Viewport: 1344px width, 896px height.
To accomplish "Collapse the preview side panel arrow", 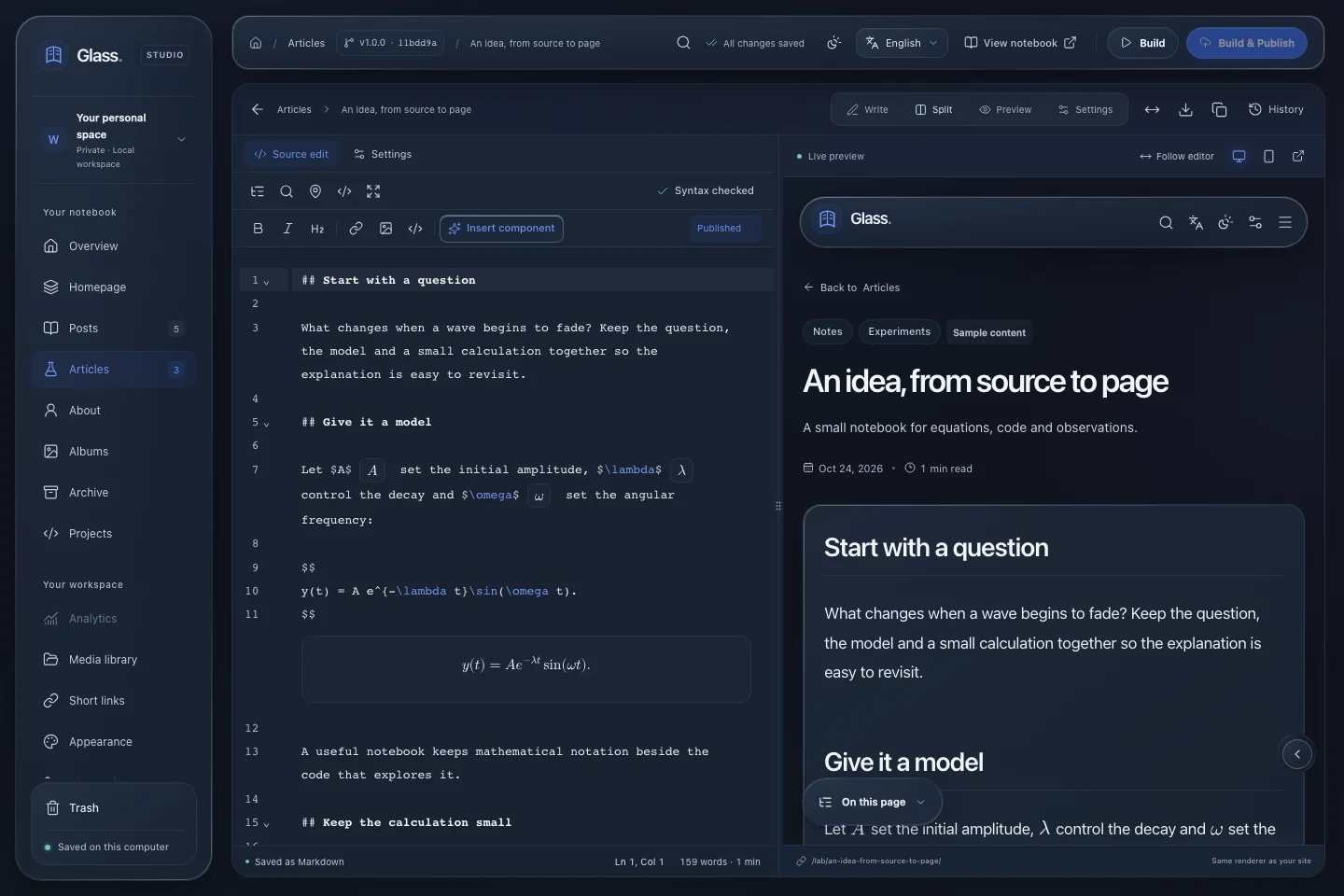I will coord(1297,754).
